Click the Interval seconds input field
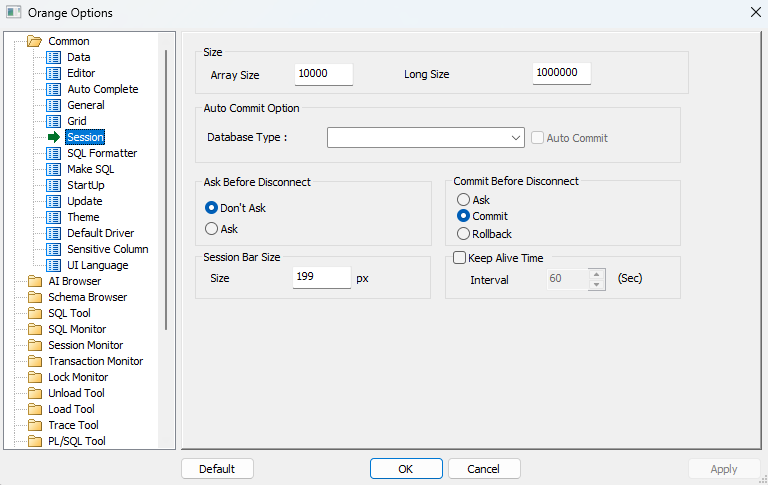The width and height of the screenshot is (768, 485). (x=568, y=279)
